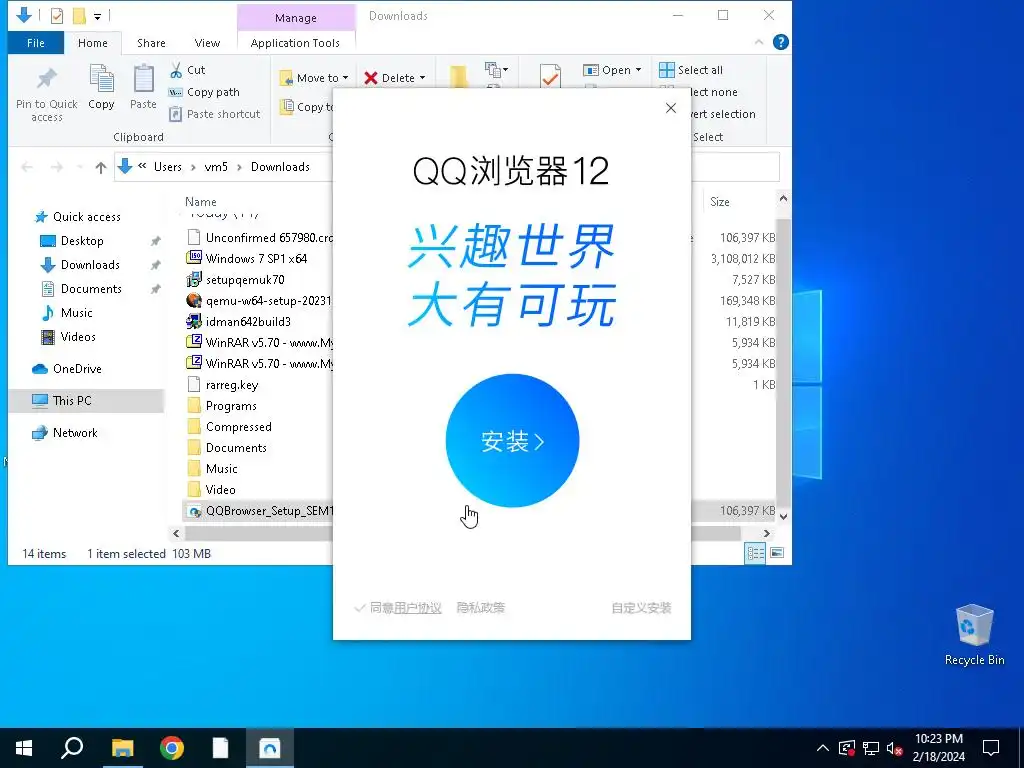
Task: Switch to Large icons view icon
Action: [776, 554]
